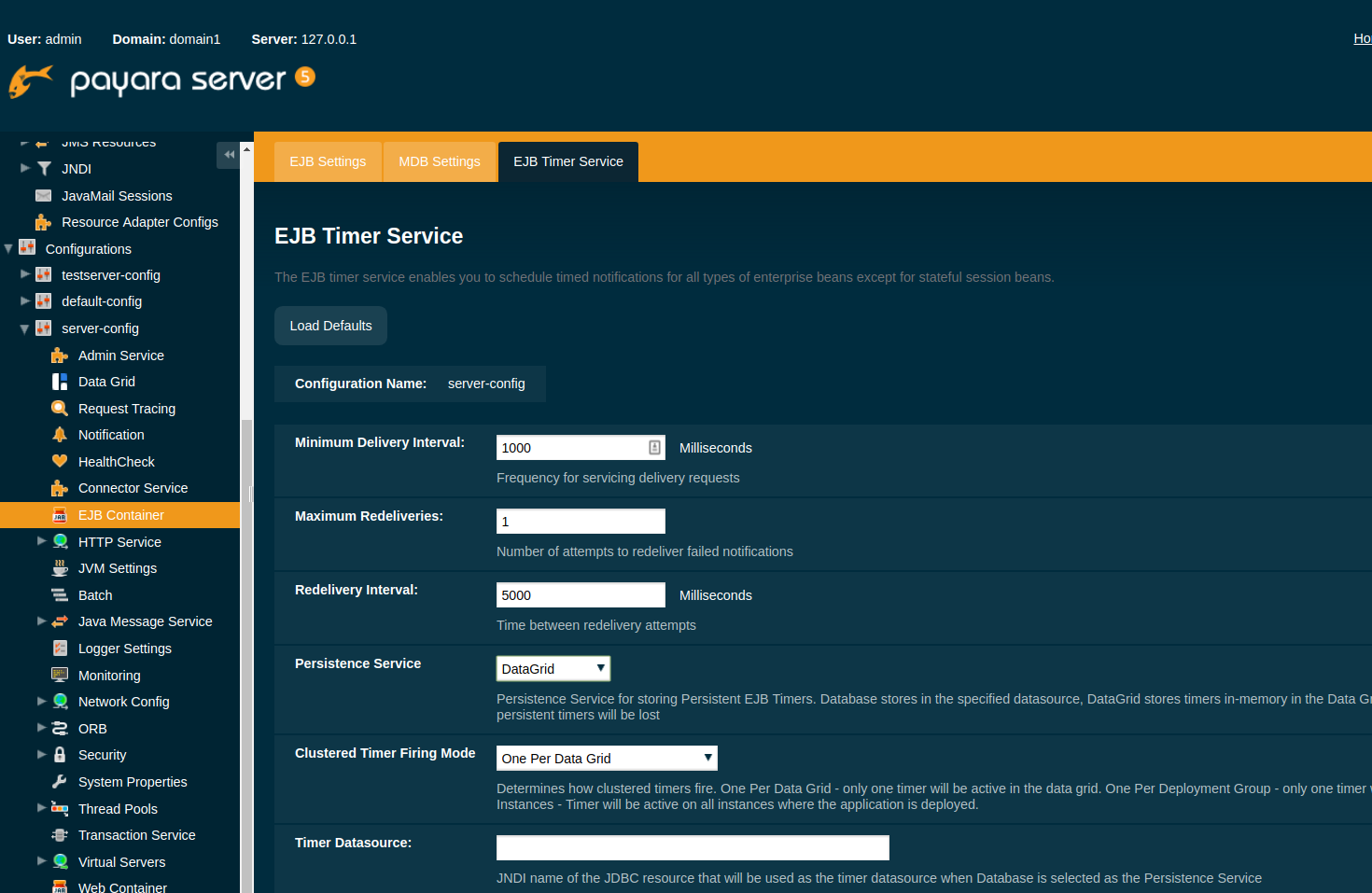Expand the HTTP Service node
1372x893 pixels.
click(42, 540)
